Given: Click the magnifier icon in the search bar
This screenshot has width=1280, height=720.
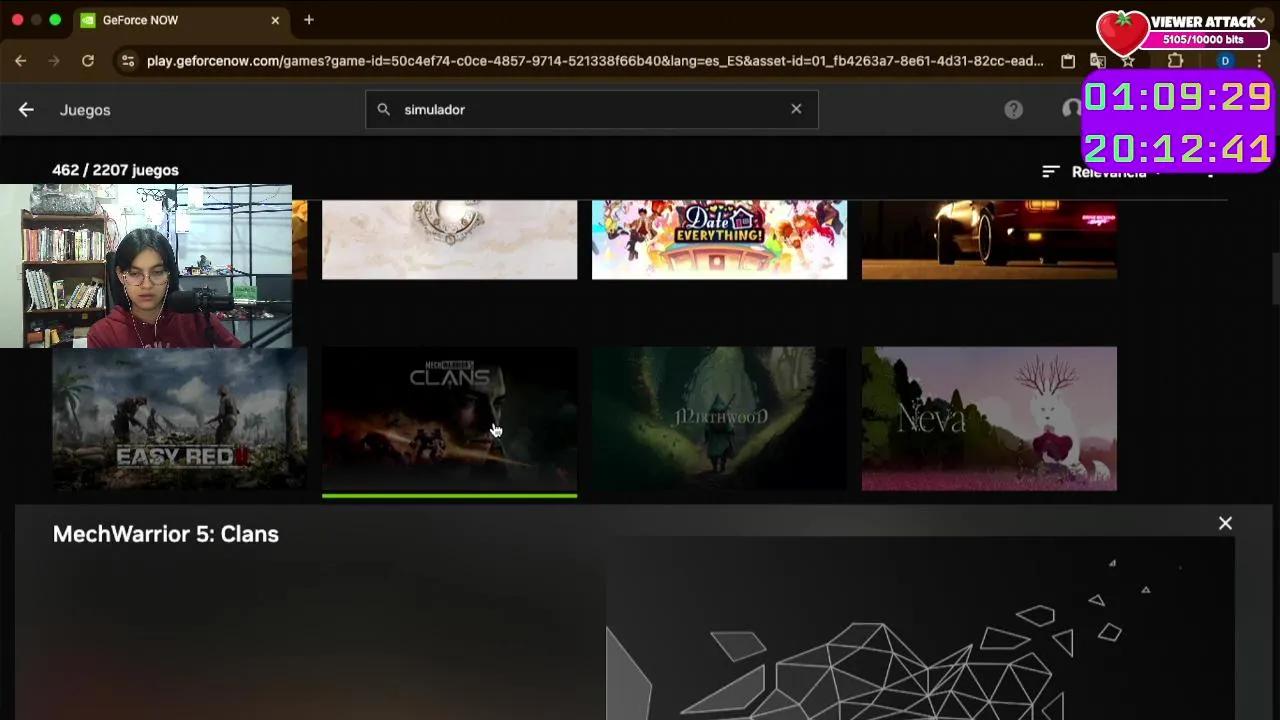Looking at the screenshot, I should tap(384, 109).
